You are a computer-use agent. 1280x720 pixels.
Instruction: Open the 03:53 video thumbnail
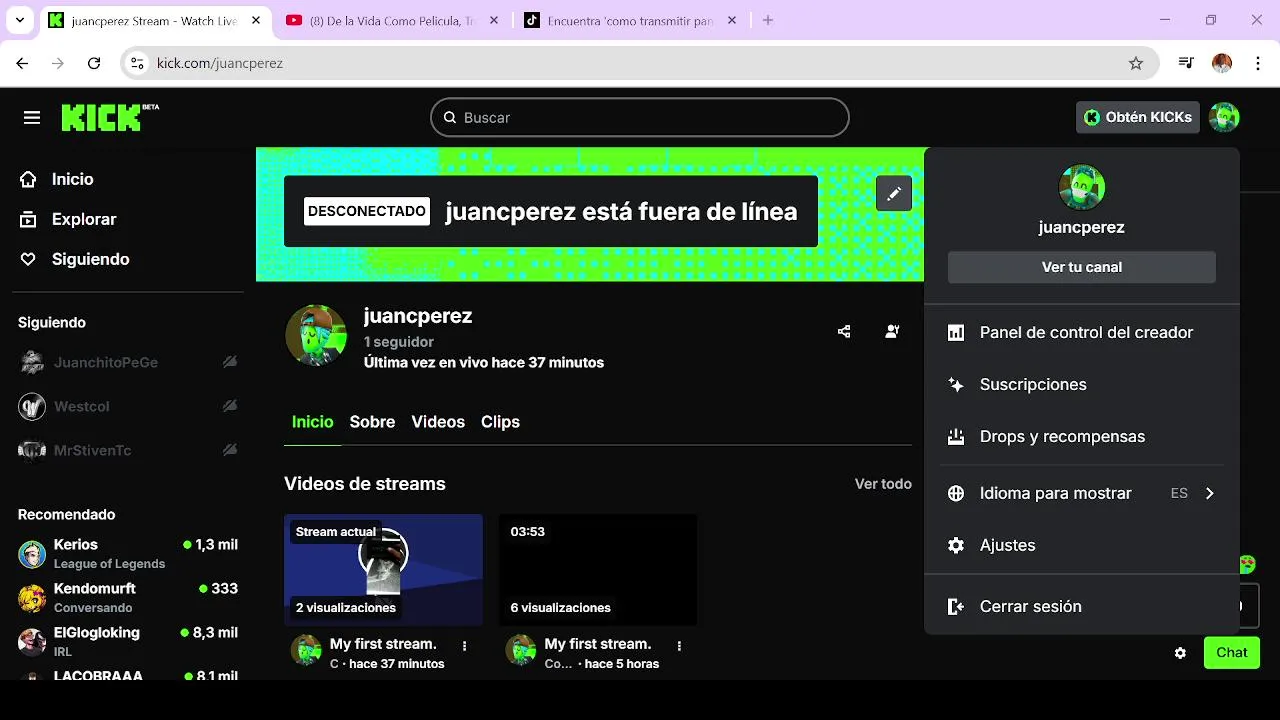coord(598,570)
